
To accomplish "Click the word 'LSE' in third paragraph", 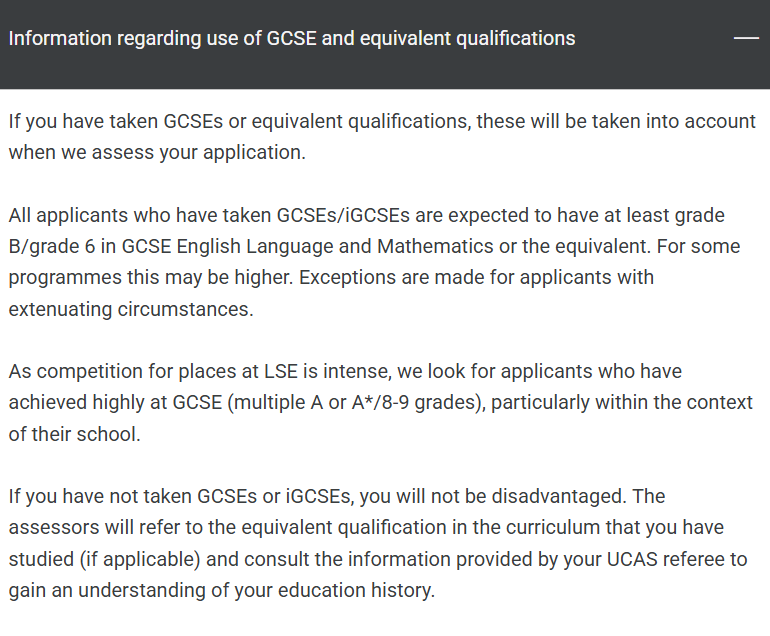I will click(281, 371).
